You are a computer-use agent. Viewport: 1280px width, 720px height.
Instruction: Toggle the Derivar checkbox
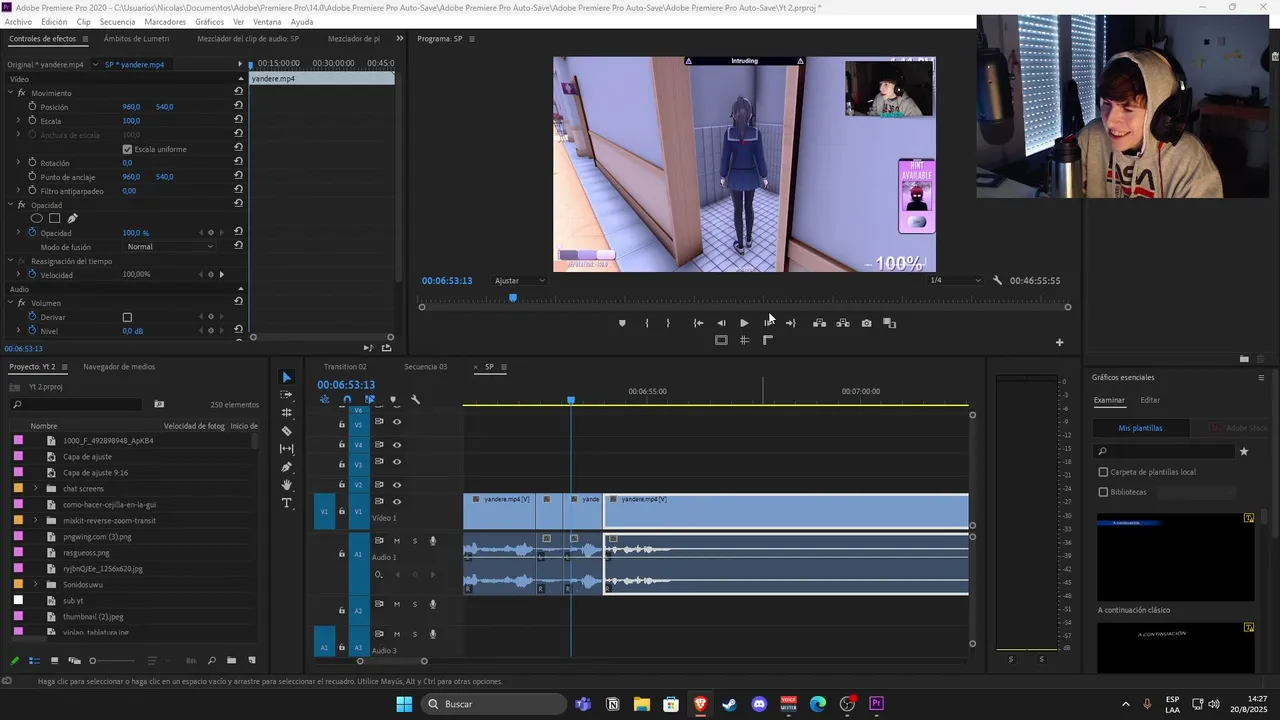[x=127, y=317]
